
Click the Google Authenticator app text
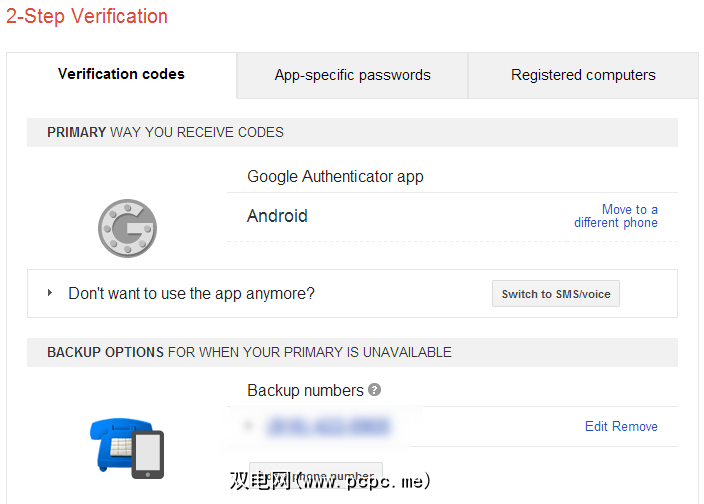(x=335, y=176)
